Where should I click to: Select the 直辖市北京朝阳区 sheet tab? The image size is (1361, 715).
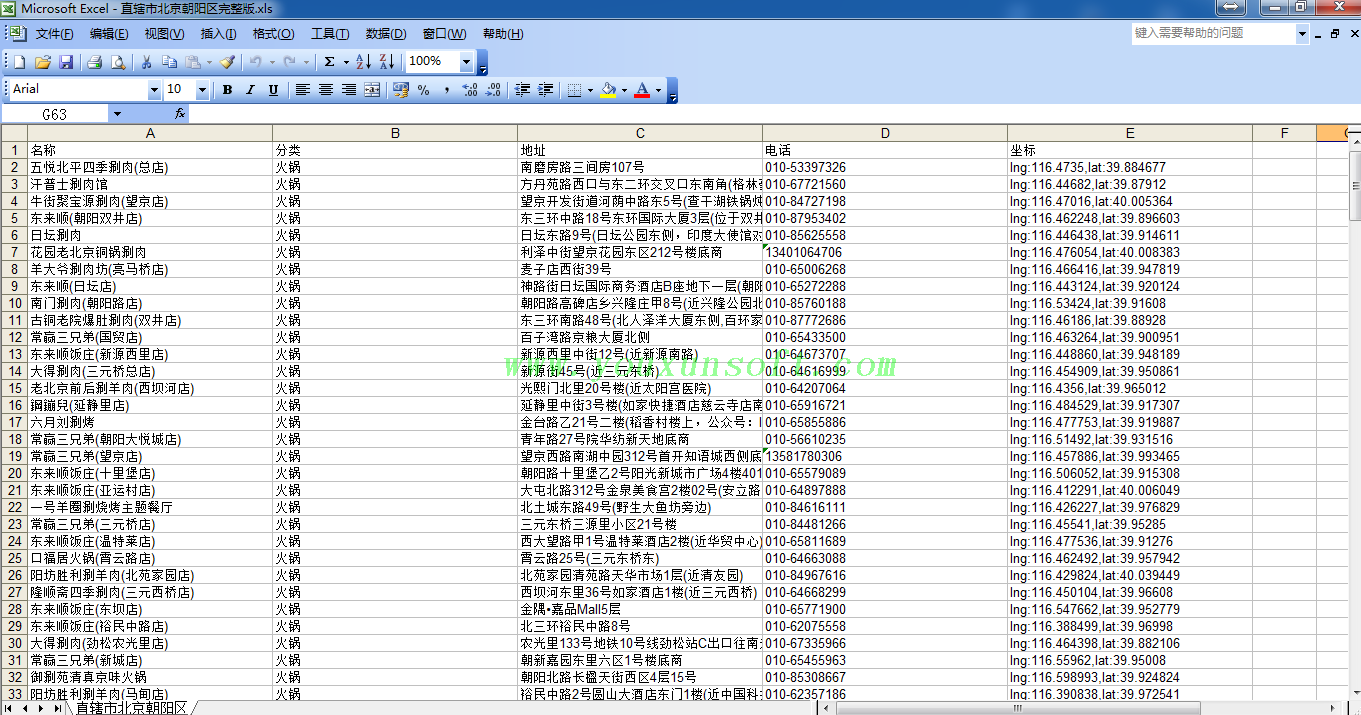pyautogui.click(x=131, y=708)
